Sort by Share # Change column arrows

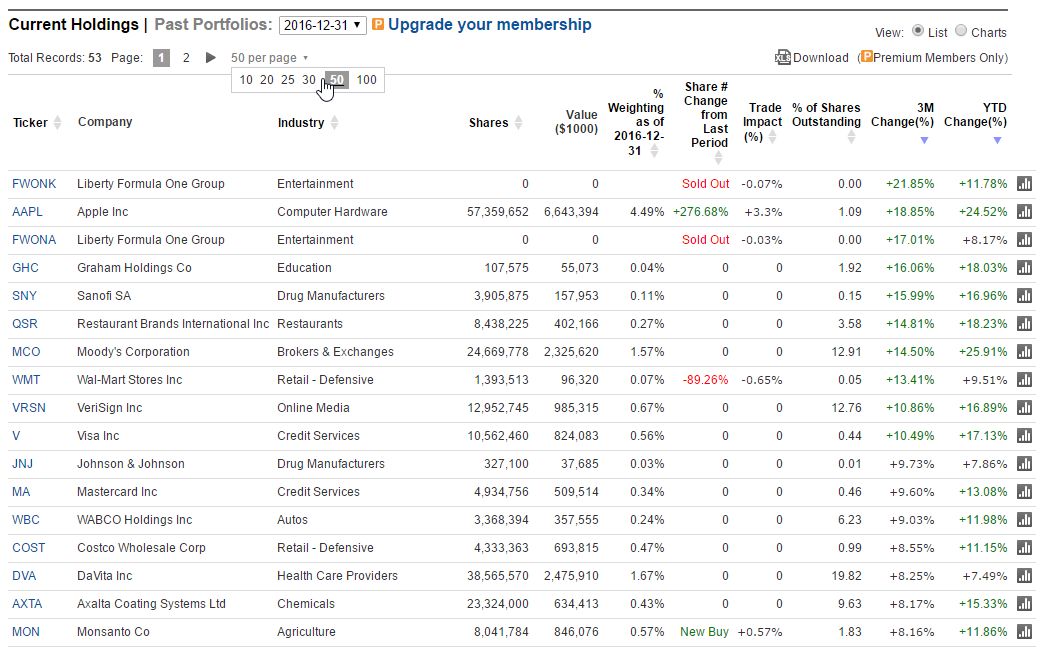pos(718,158)
